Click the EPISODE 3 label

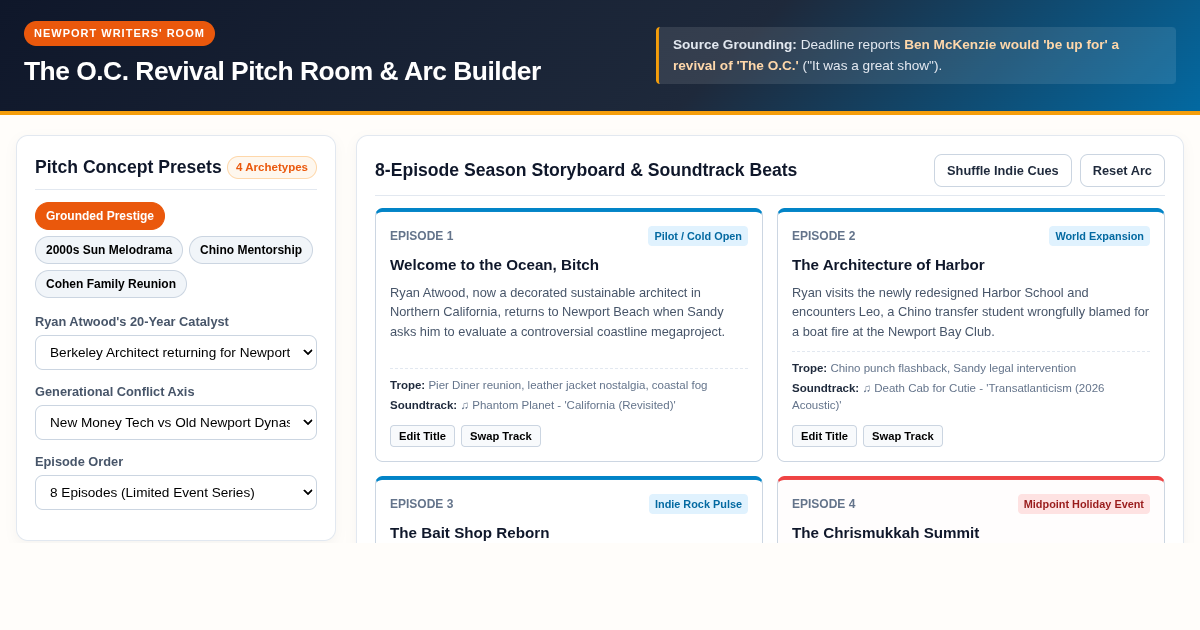click(421, 504)
